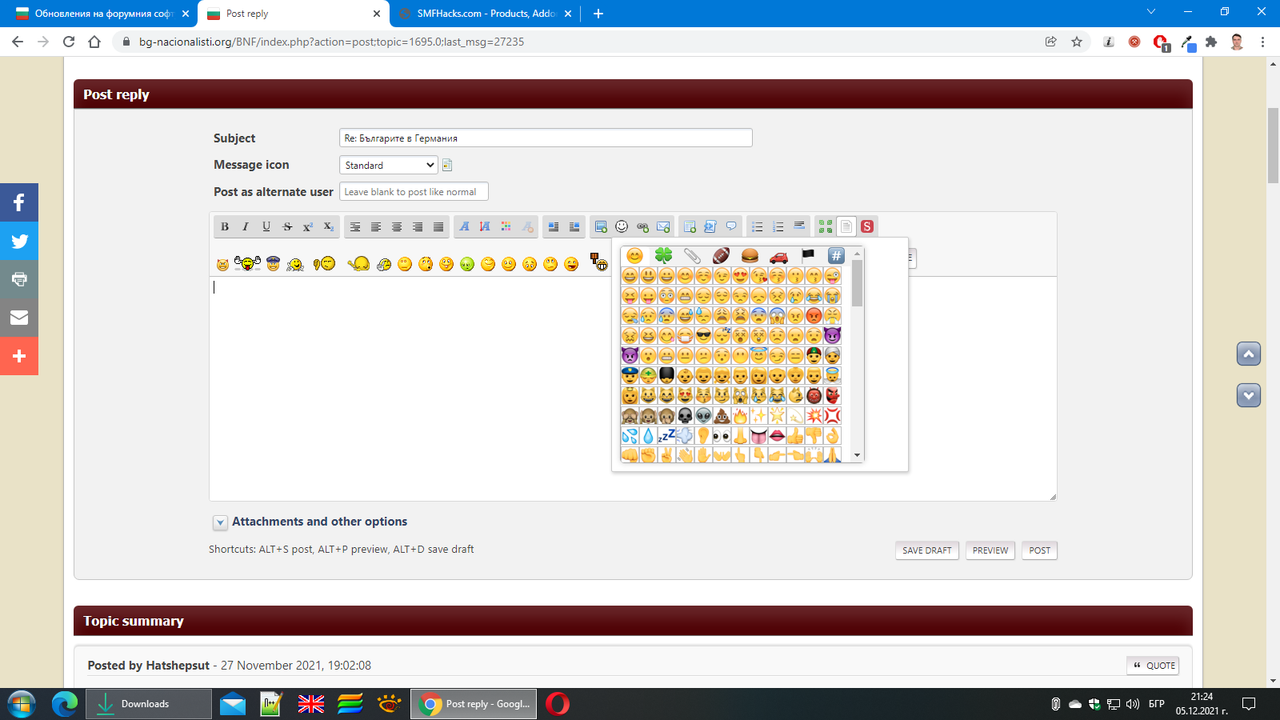The height and width of the screenshot is (720, 1280).
Task: Click the emoji picker scrollbar thumb
Action: [x=857, y=282]
